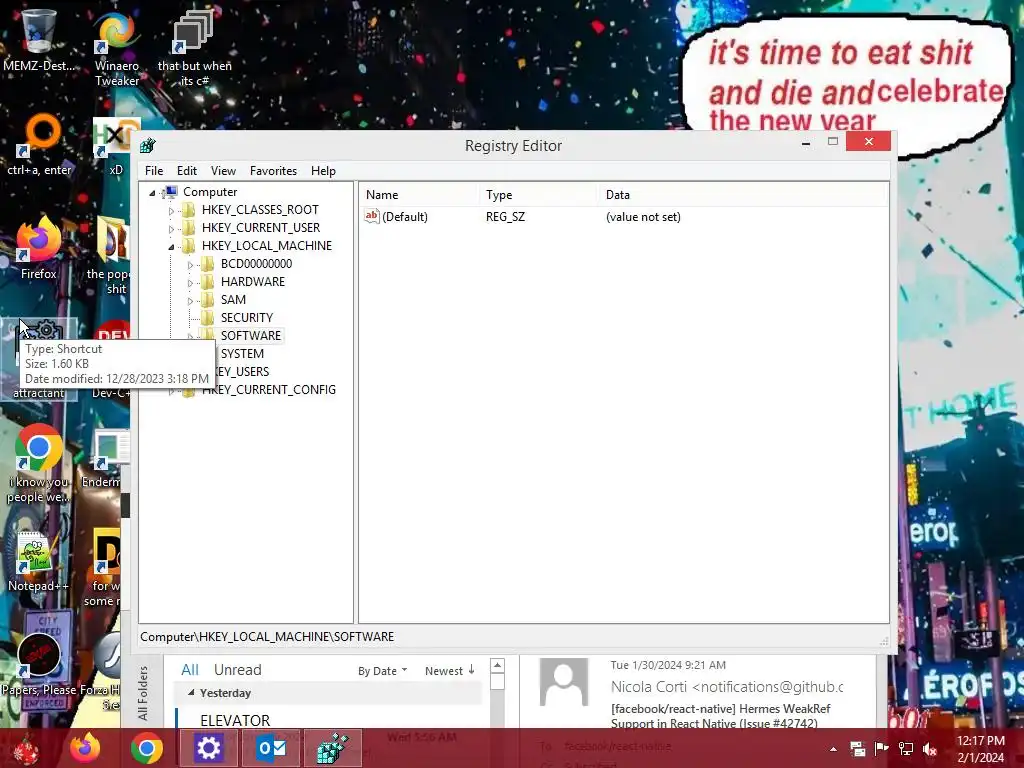1024x768 pixels.
Task: Expand the SAM key
Action: pos(190,301)
